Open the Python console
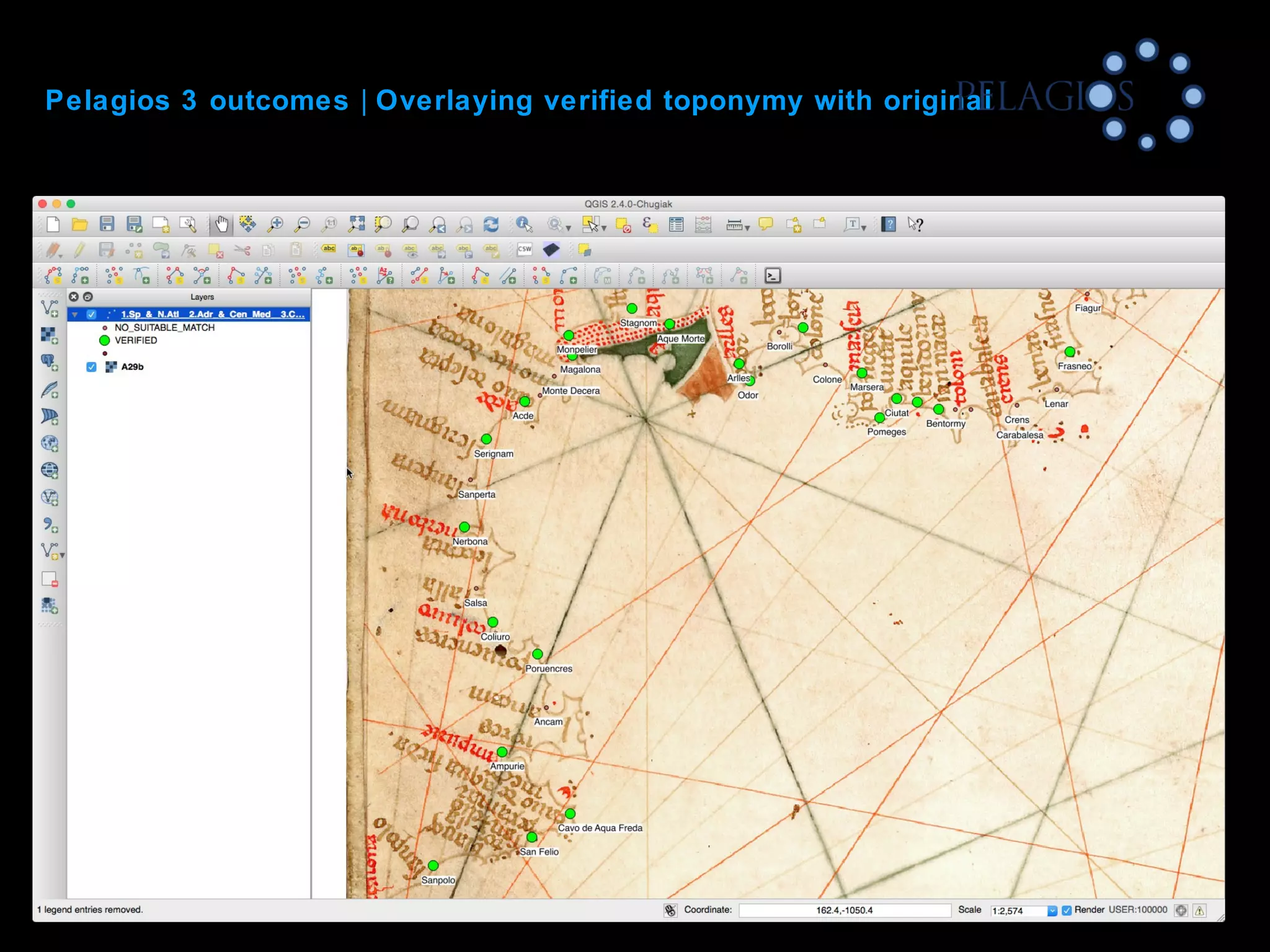Screen dimensions: 1270x952 coord(773,276)
